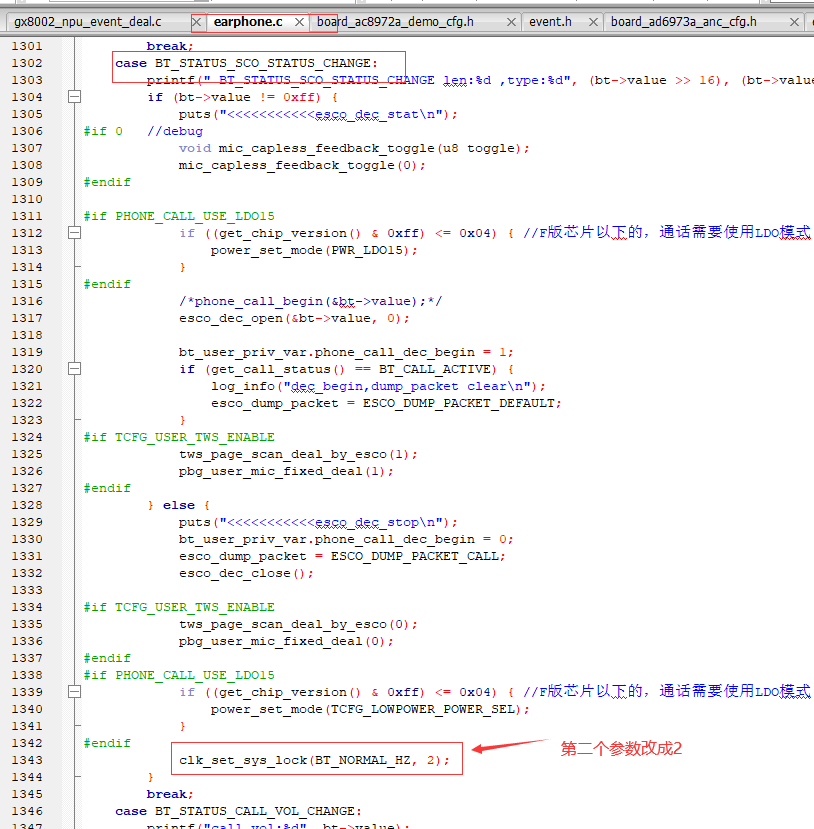Click the '} else {' line
Image resolution: width=814 pixels, height=829 pixels.
(179, 505)
